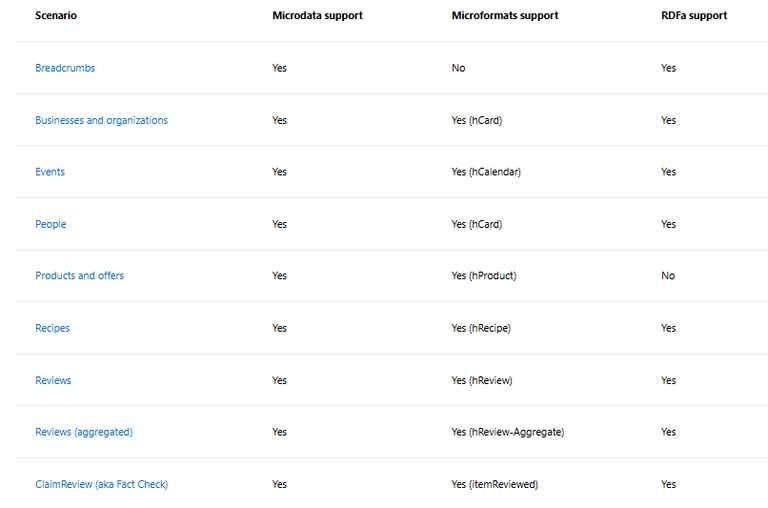Click the No cell in Breadcrumbs row

(458, 68)
